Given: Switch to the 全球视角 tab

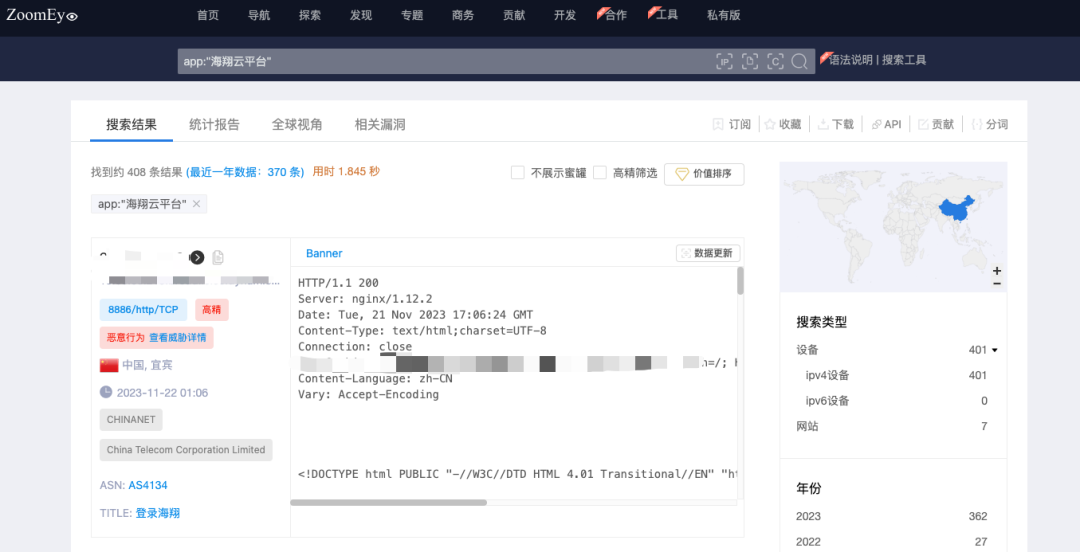Looking at the screenshot, I should coord(297,125).
